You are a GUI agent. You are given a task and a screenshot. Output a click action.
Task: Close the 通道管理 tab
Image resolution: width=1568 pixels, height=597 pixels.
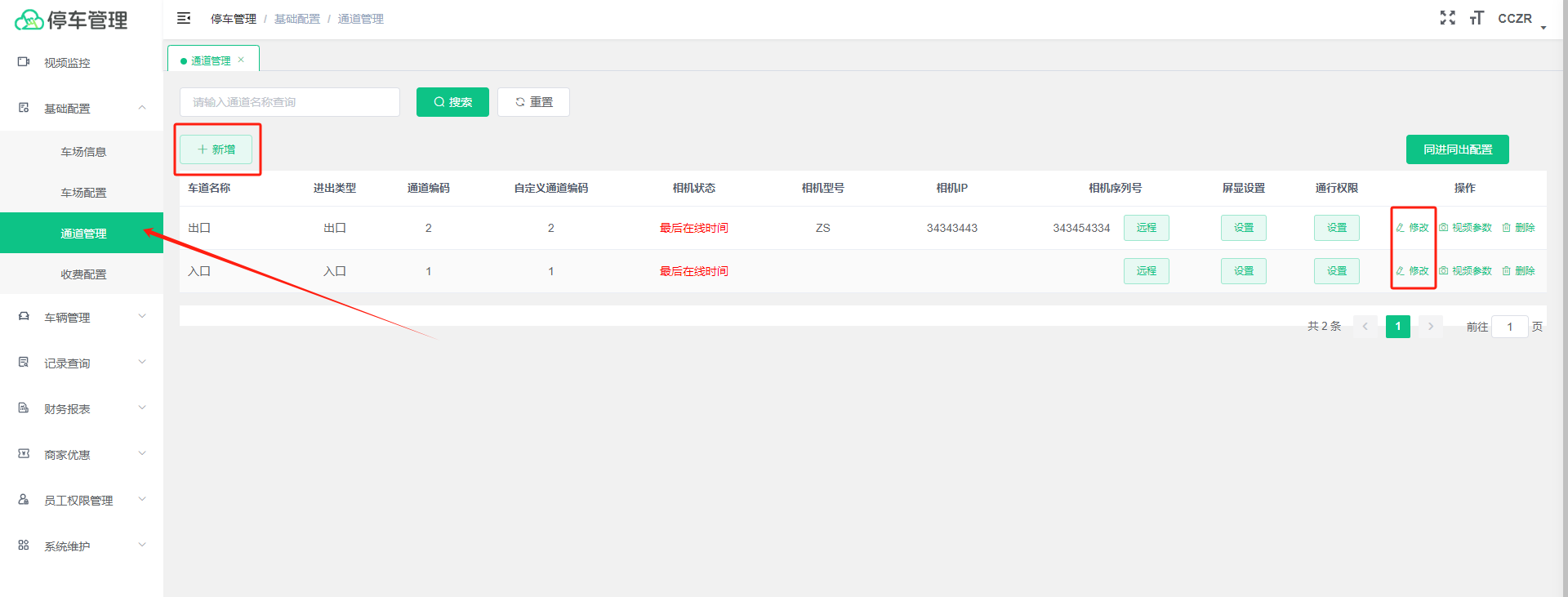coord(241,60)
